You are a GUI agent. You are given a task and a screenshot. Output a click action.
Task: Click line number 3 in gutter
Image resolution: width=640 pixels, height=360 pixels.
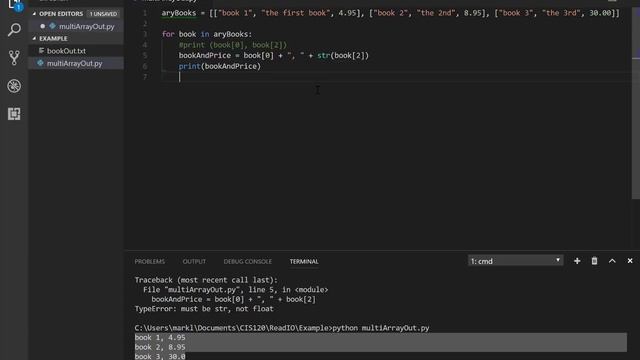pyautogui.click(x=145, y=34)
